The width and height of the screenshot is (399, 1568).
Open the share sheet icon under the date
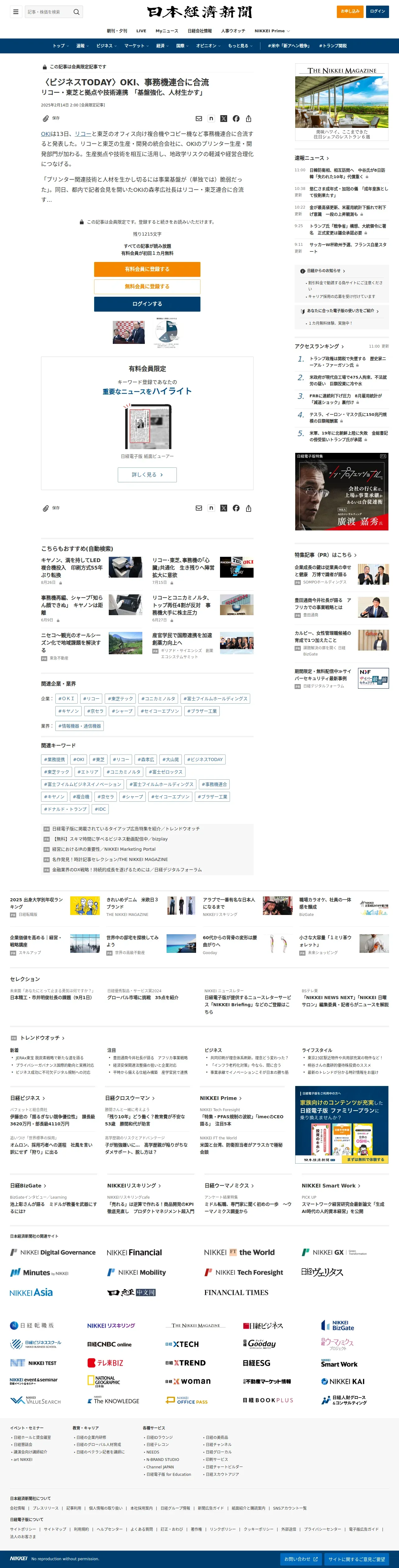(249, 119)
